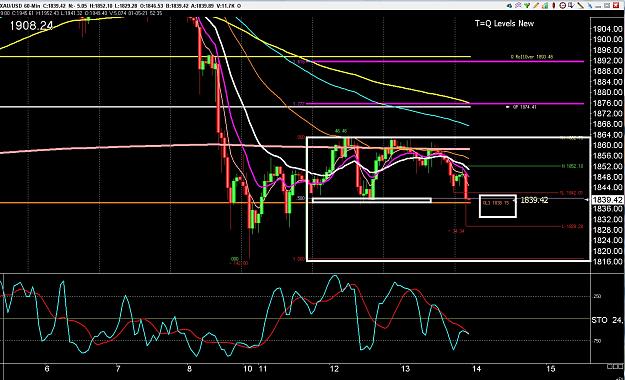Screen dimensions: 625x380
Task: Click the L:1829.28 low value in title bar
Action: pos(126,6)
